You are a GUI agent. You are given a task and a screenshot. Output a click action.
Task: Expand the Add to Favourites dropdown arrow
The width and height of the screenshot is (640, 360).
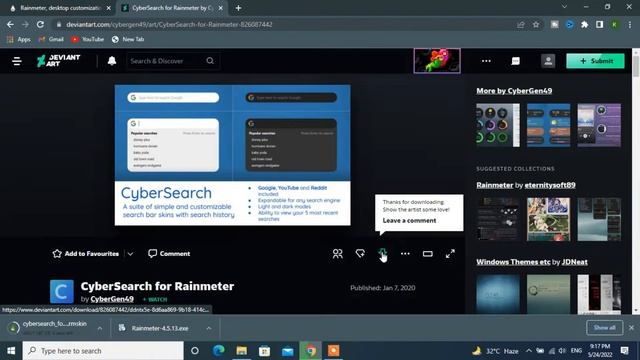pos(130,254)
